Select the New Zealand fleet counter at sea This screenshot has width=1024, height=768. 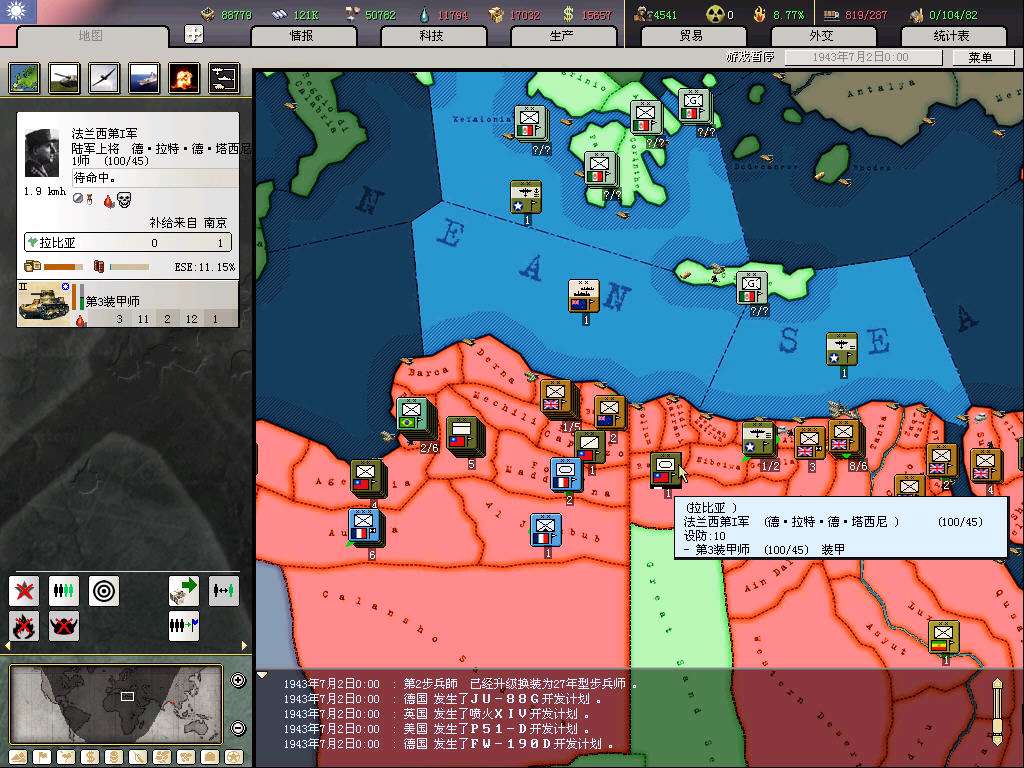(x=583, y=296)
